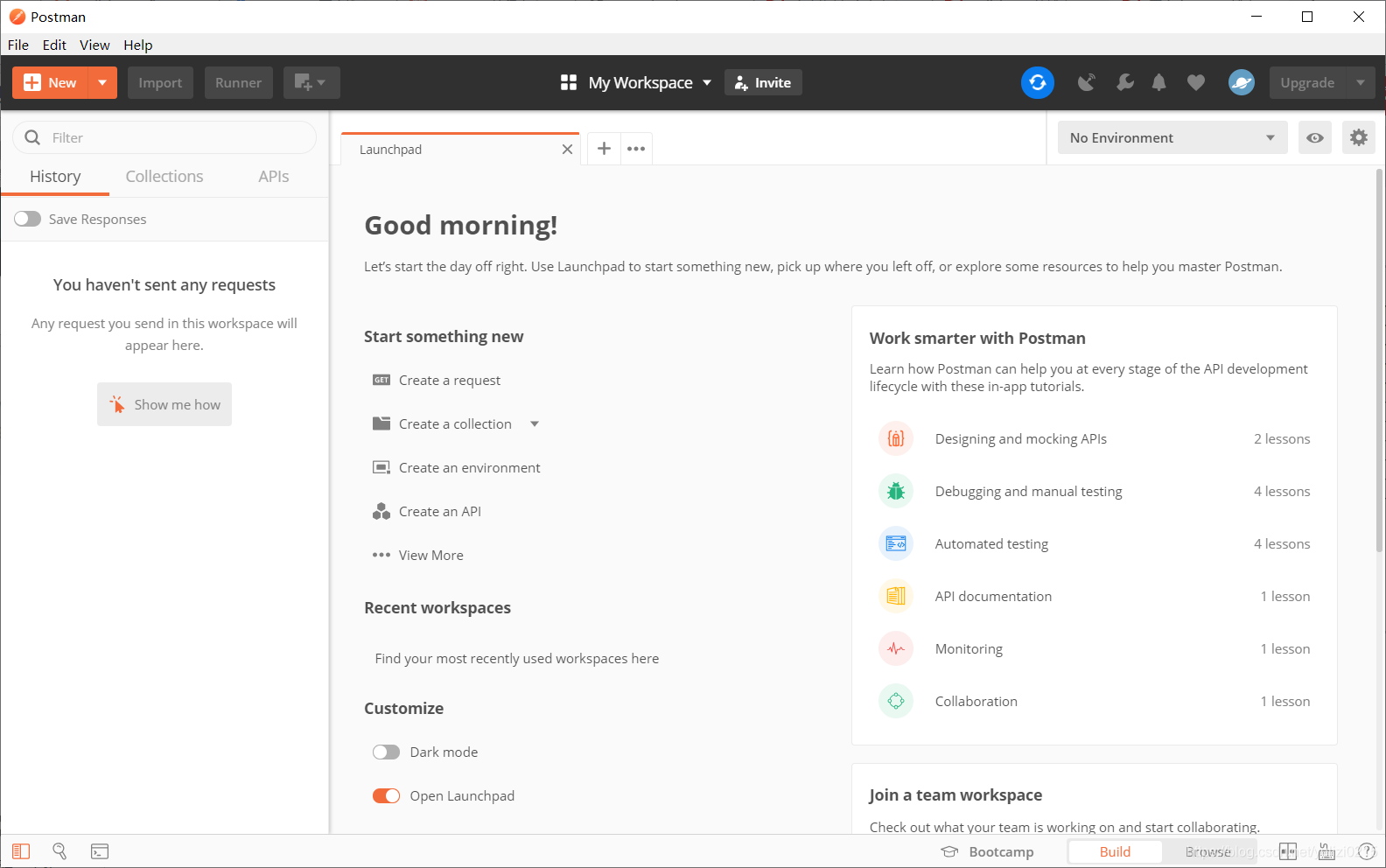Hide the sidebar using bottom-left icon
The image size is (1386, 868).
click(21, 851)
